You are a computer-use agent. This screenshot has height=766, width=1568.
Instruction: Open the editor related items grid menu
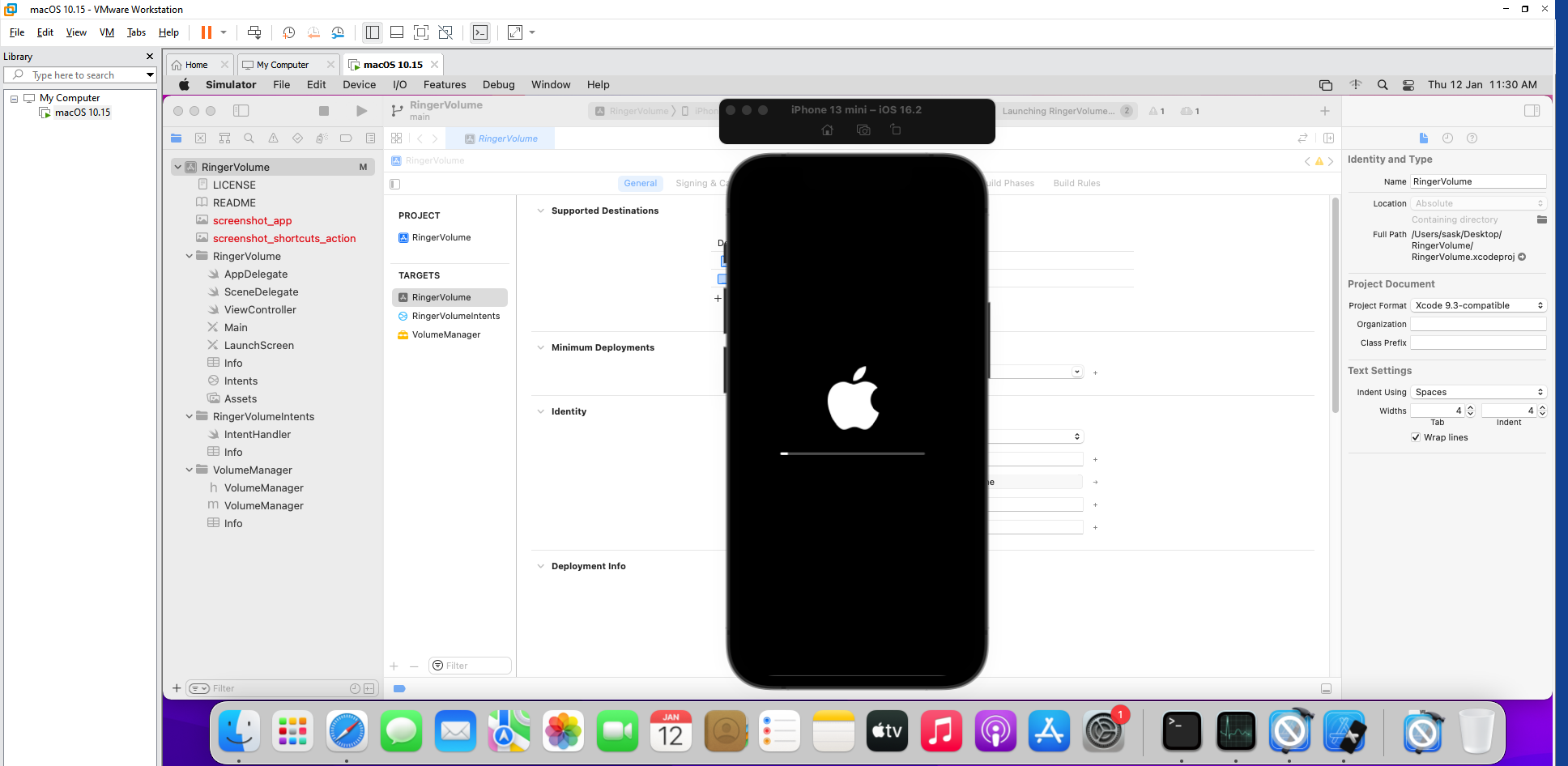396,138
